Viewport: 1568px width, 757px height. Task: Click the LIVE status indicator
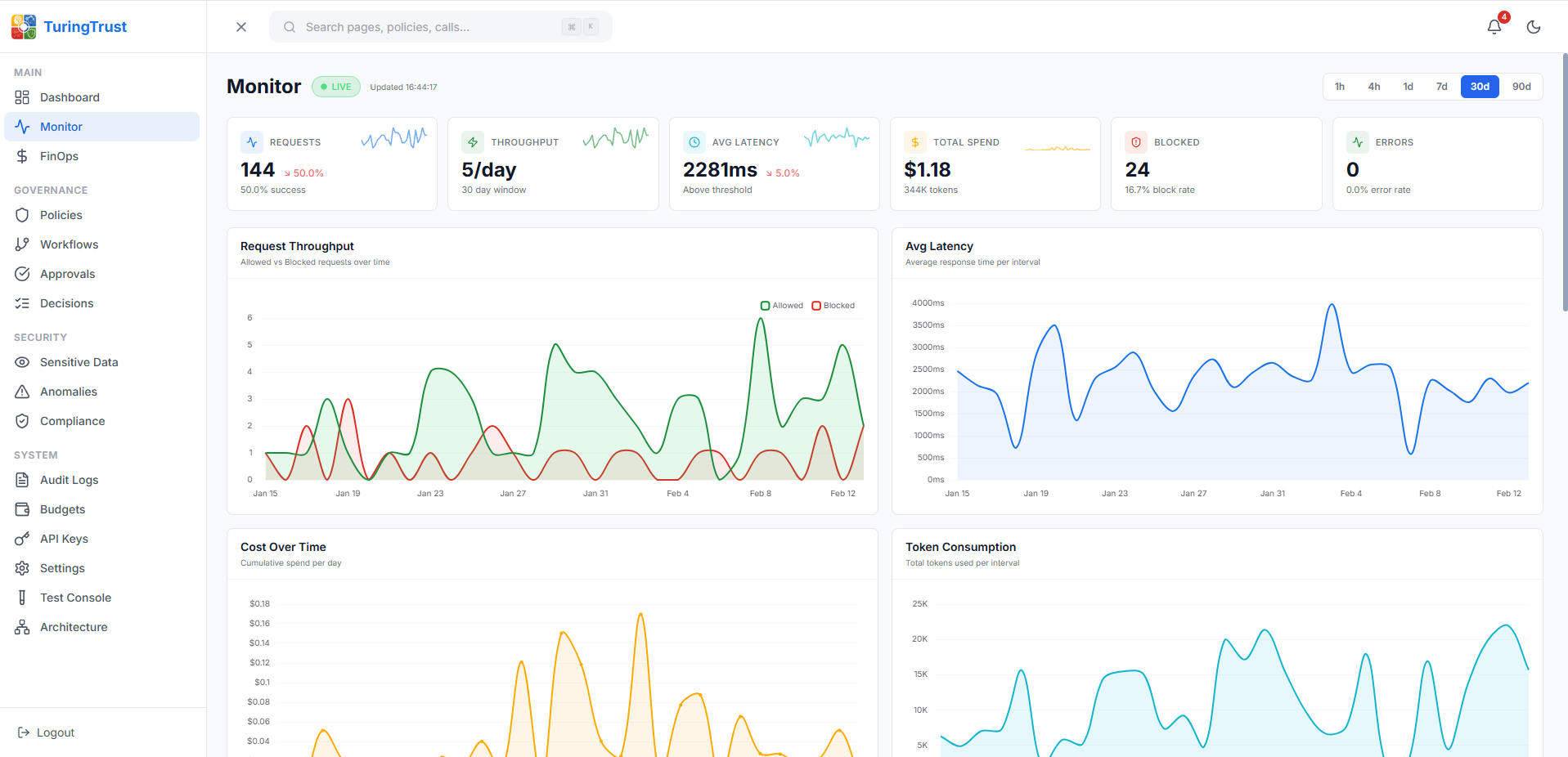pos(335,86)
